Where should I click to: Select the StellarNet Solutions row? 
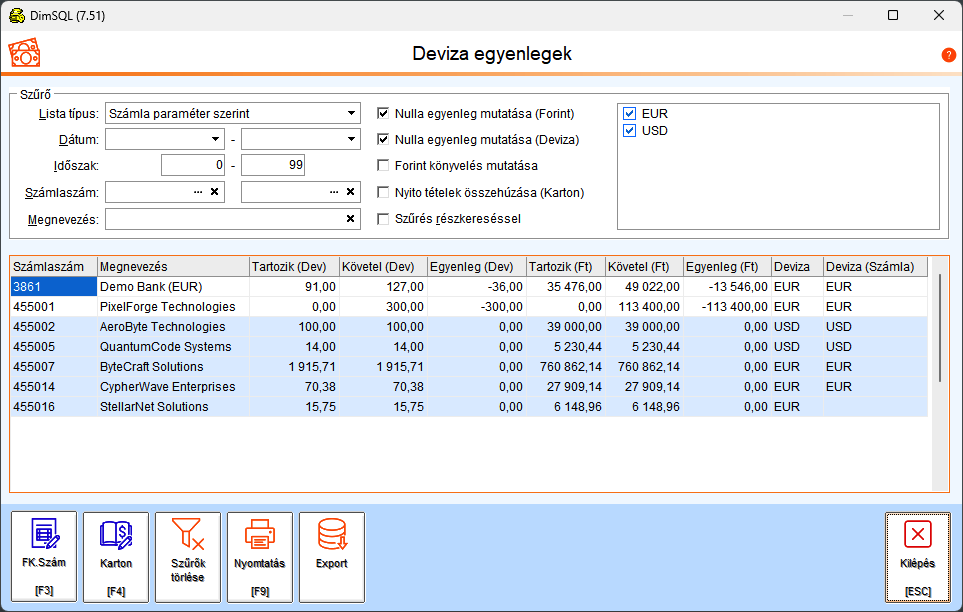(469, 406)
